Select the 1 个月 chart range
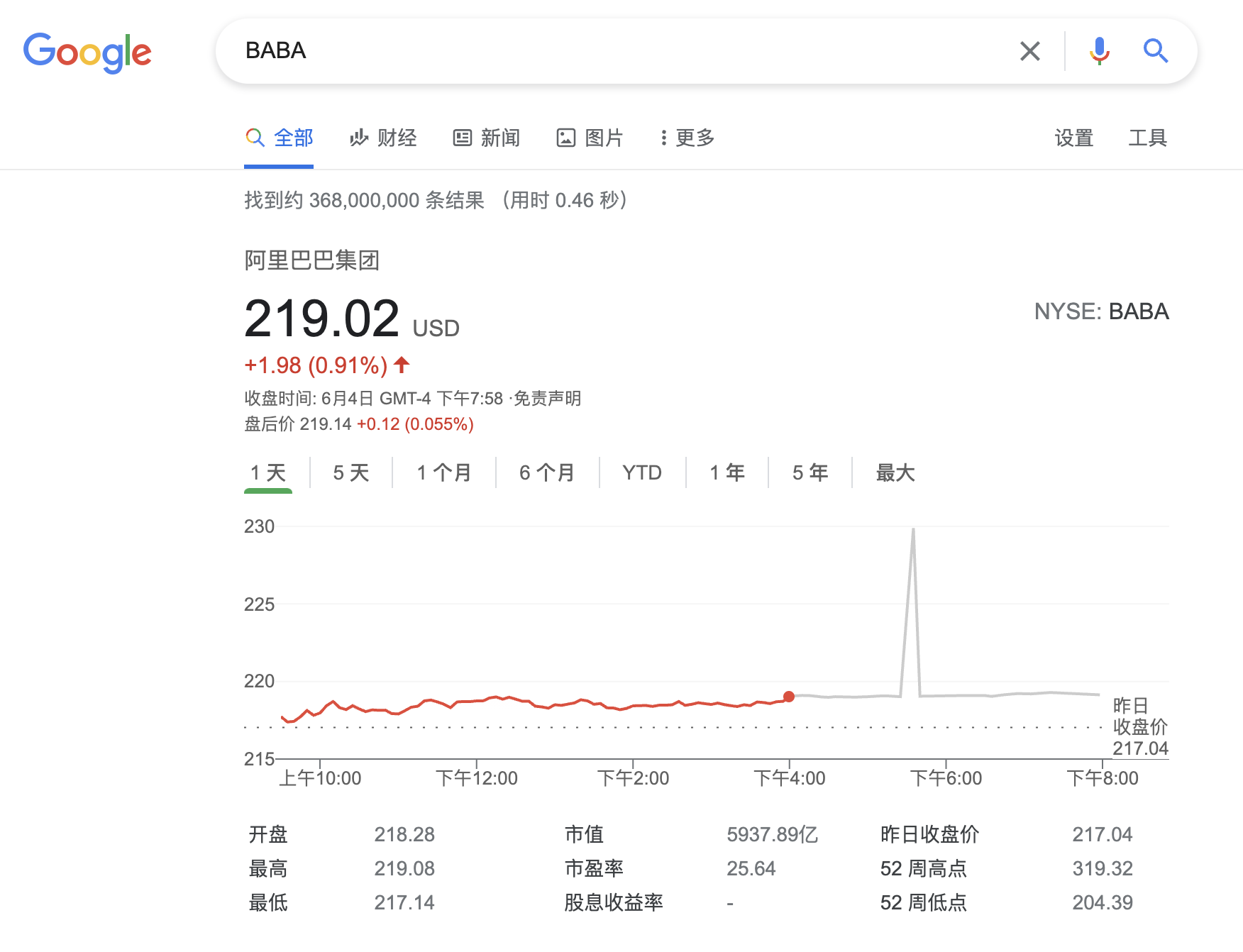The height and width of the screenshot is (952, 1243). pos(444,472)
